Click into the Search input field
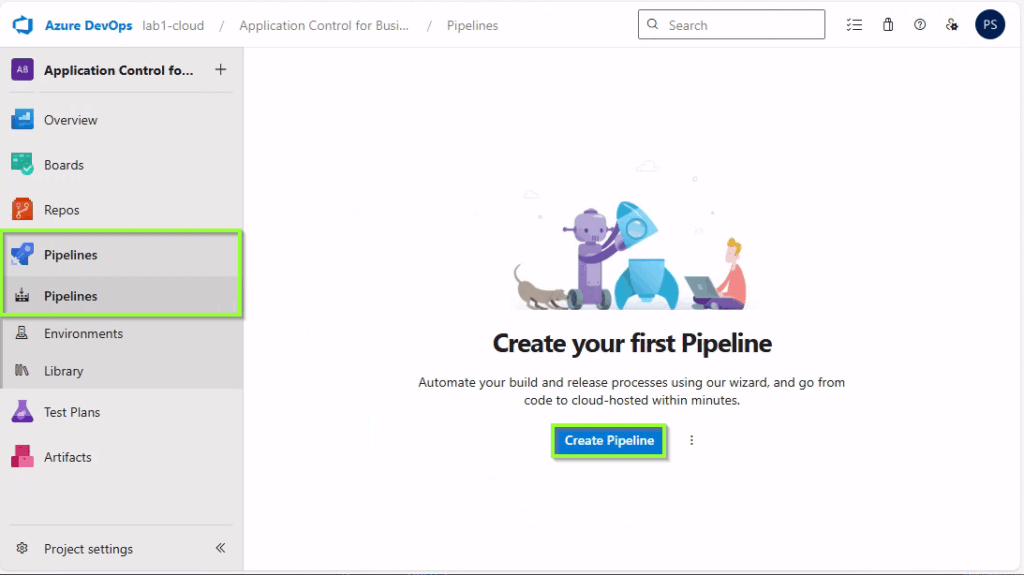This screenshot has width=1024, height=575. click(740, 25)
